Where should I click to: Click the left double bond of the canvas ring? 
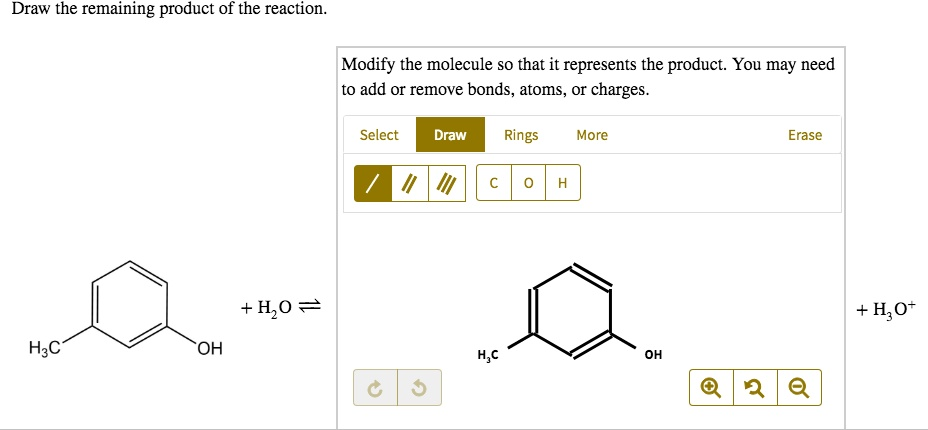[x=533, y=310]
